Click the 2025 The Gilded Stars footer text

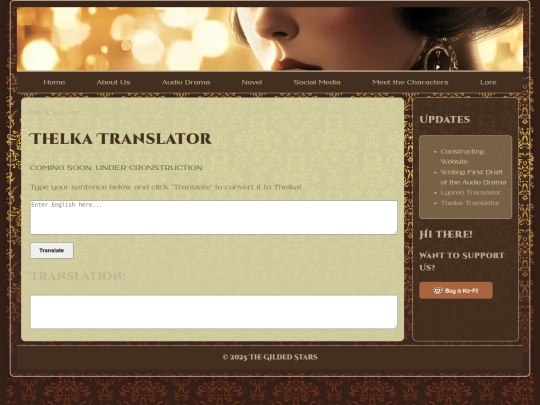(270, 357)
